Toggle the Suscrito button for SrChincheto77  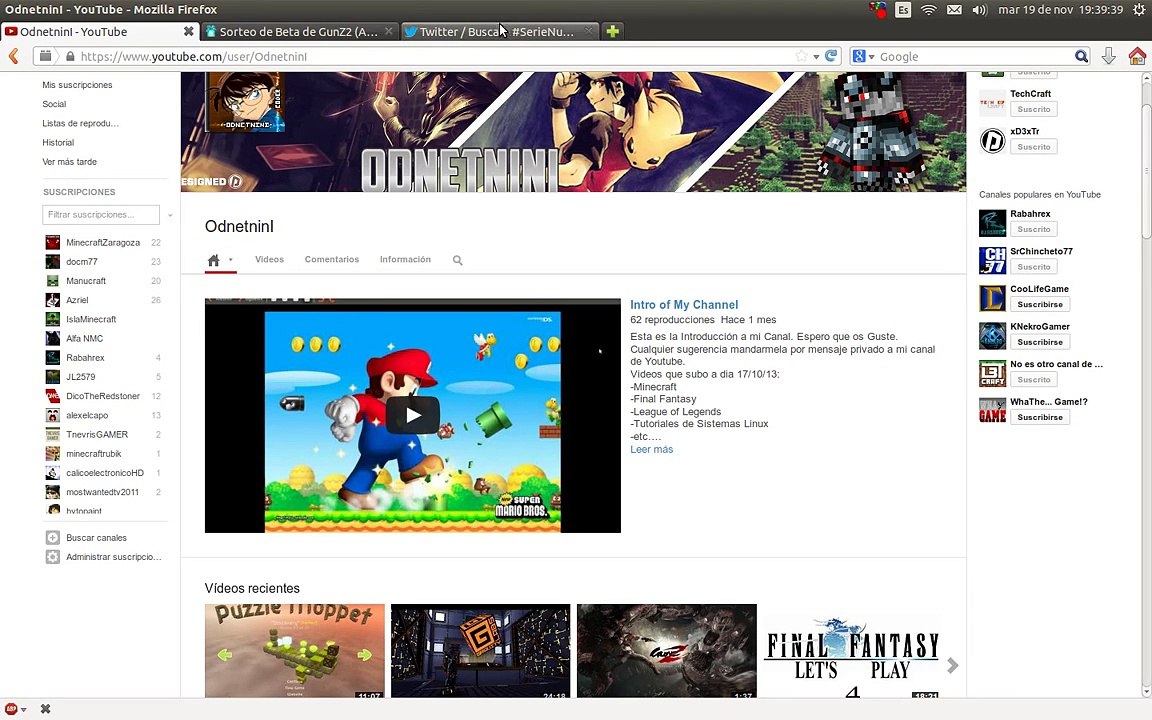coord(1034,267)
